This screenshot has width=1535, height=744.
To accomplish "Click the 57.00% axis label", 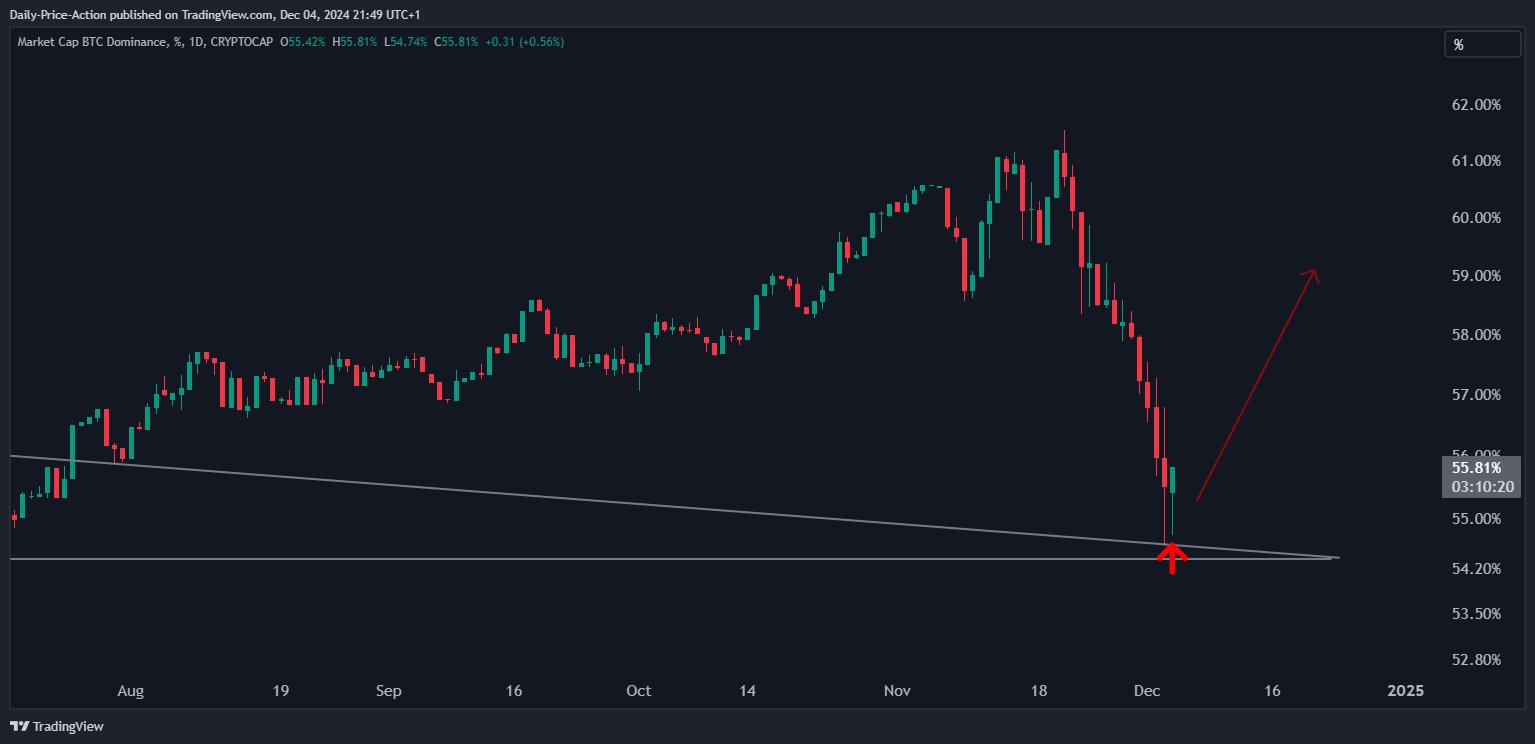I will pos(1475,395).
